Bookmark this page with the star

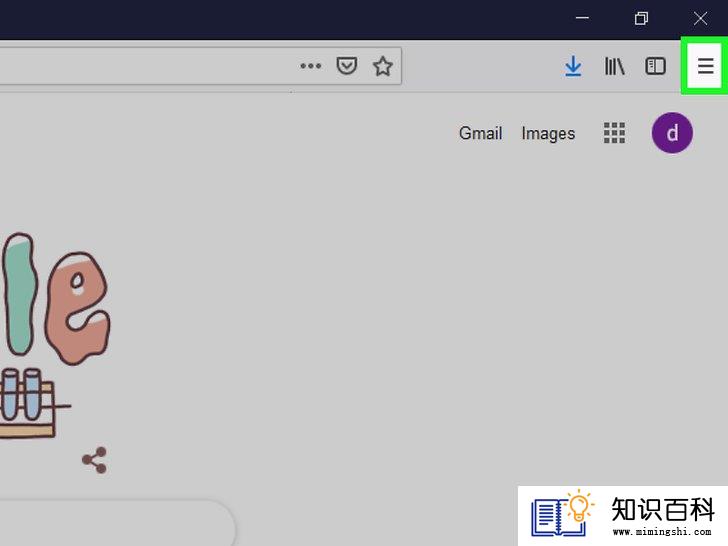(383, 66)
